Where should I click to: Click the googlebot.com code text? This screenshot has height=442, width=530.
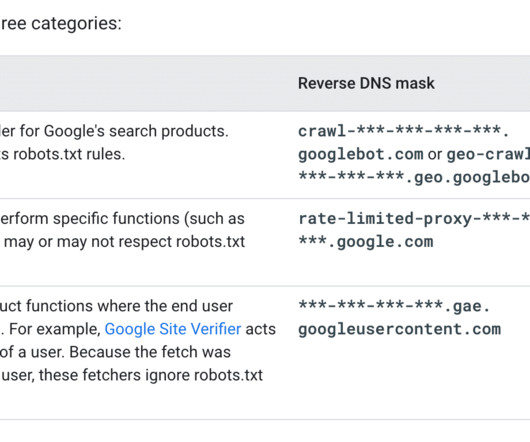(x=360, y=154)
